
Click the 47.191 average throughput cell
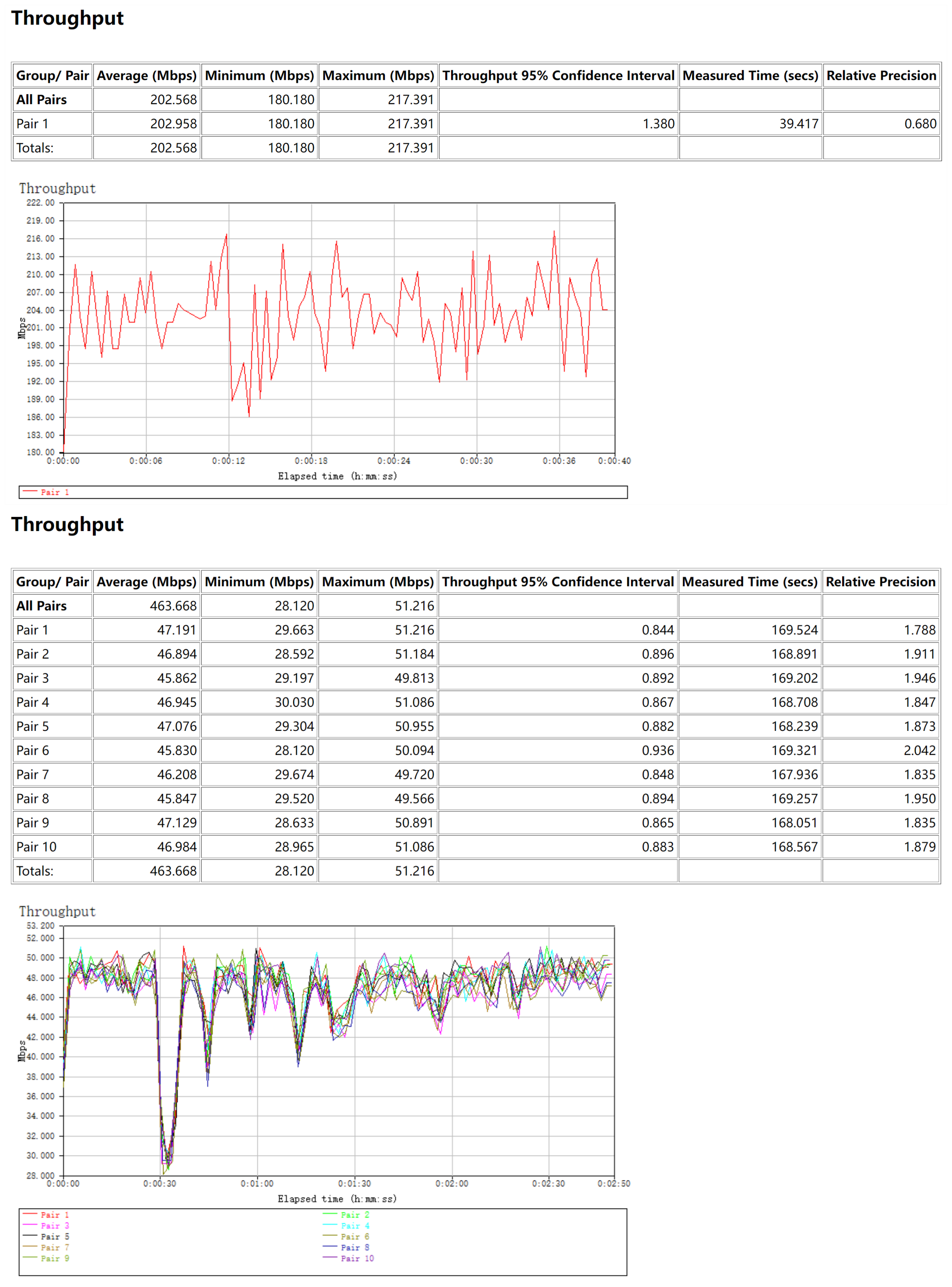point(176,630)
